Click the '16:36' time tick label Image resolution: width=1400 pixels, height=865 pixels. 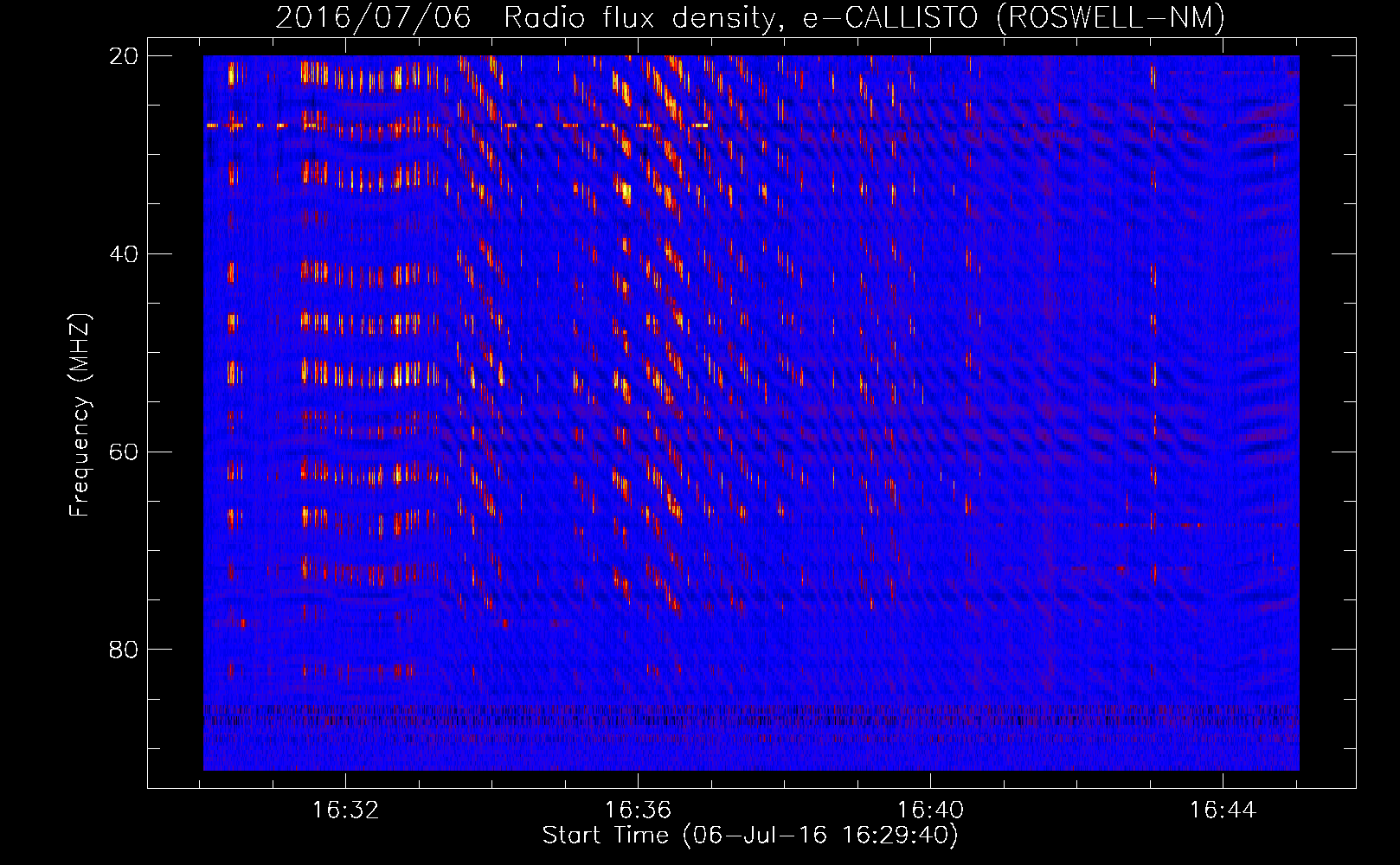click(639, 811)
